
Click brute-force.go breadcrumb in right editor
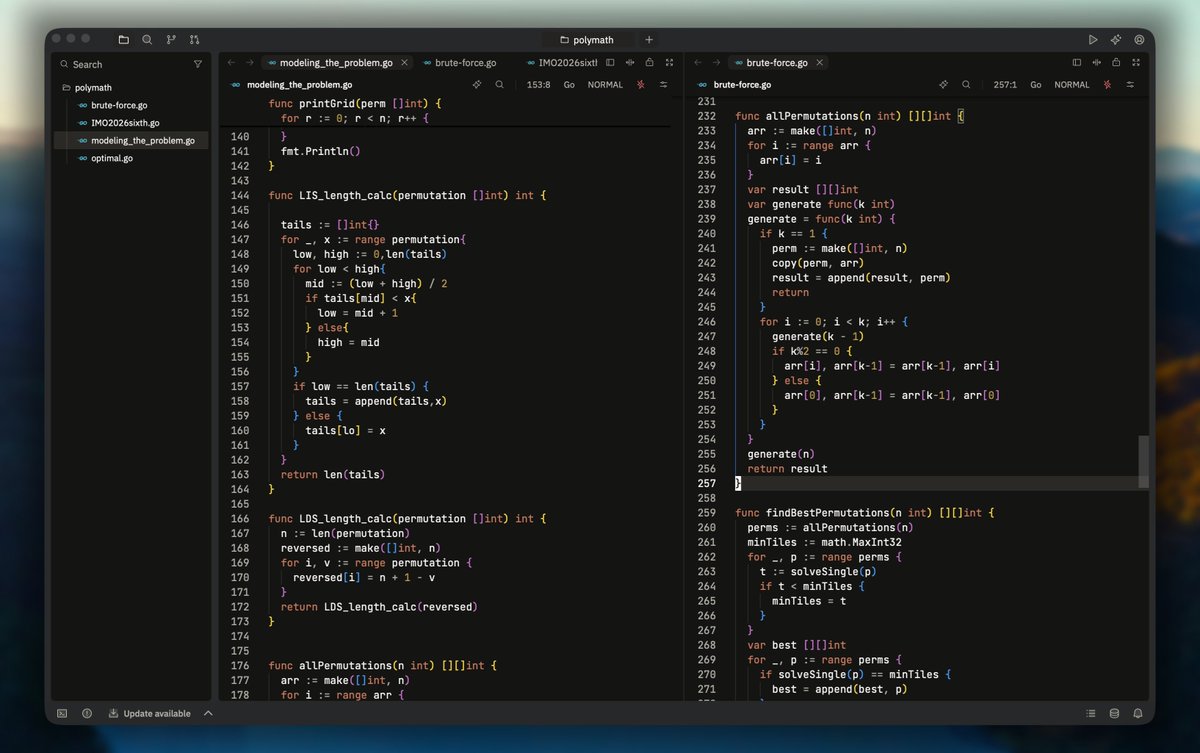[742, 85]
